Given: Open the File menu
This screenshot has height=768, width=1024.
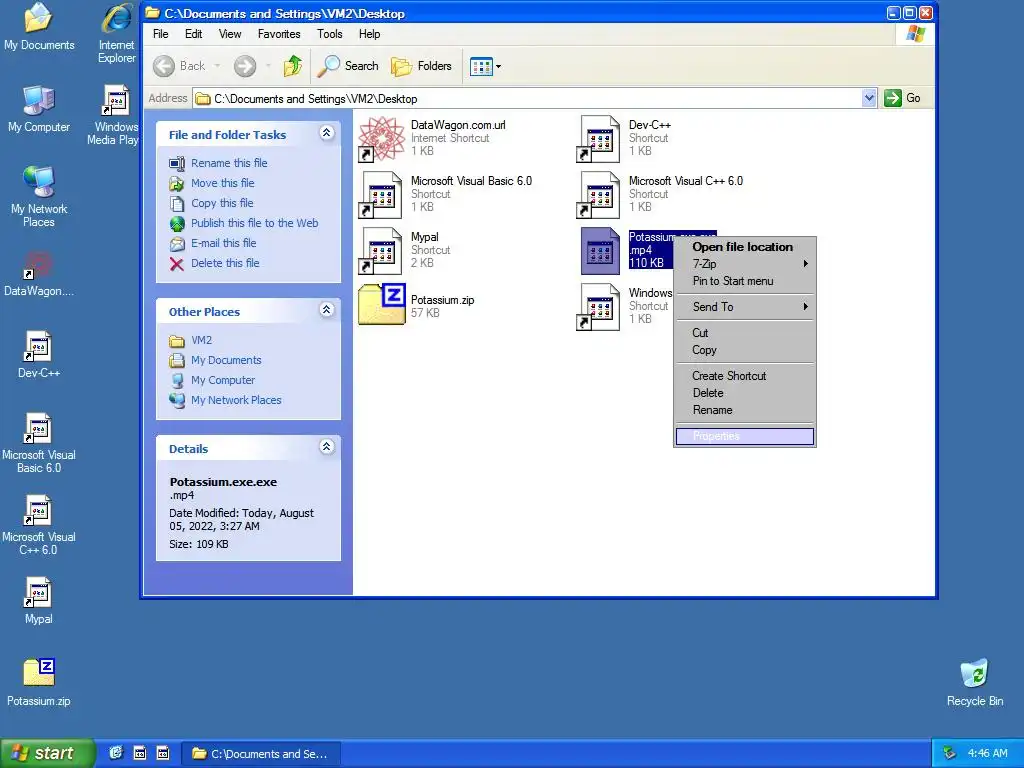Looking at the screenshot, I should [161, 34].
